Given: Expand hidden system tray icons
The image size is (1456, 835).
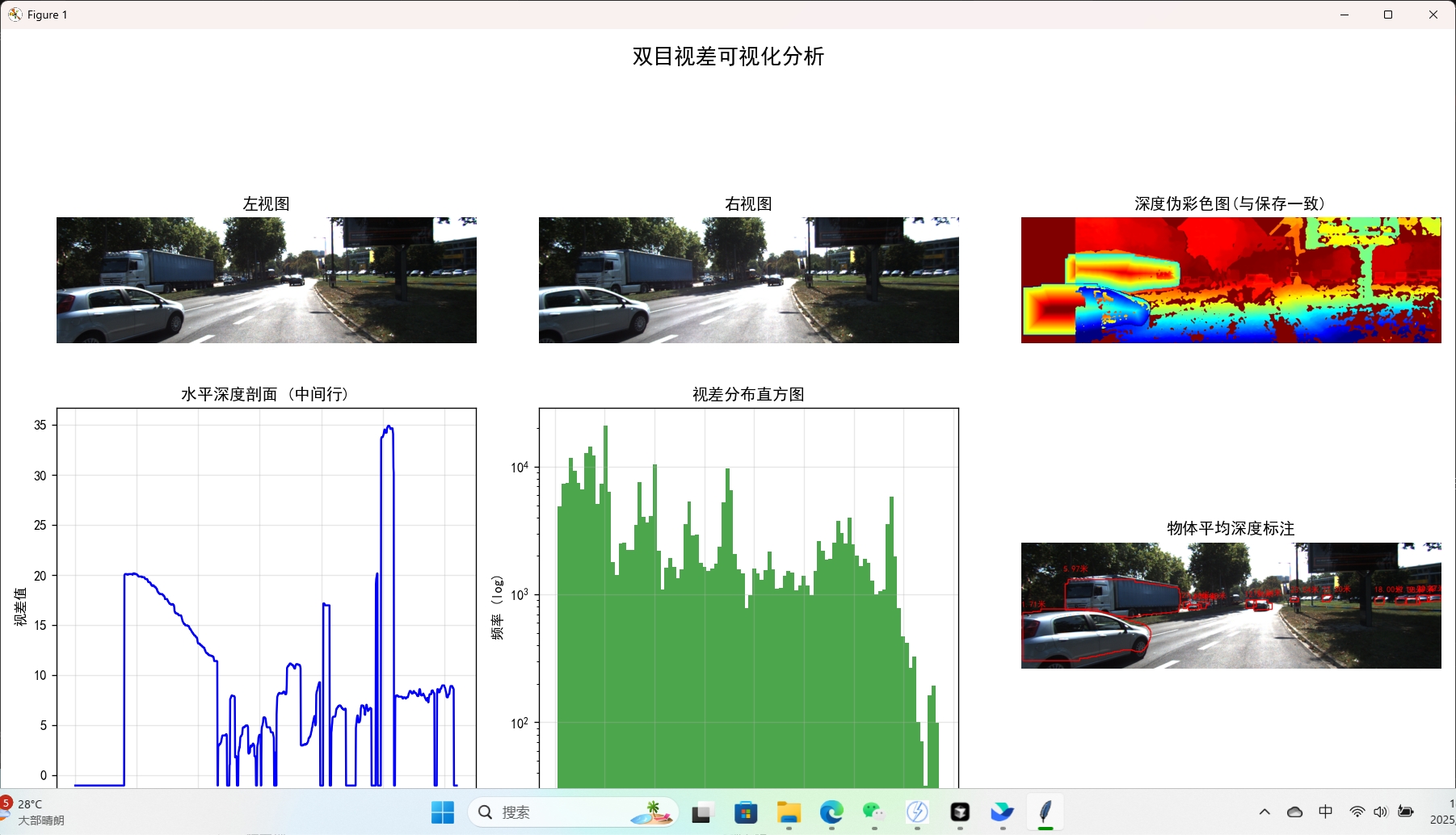Looking at the screenshot, I should (x=1265, y=812).
